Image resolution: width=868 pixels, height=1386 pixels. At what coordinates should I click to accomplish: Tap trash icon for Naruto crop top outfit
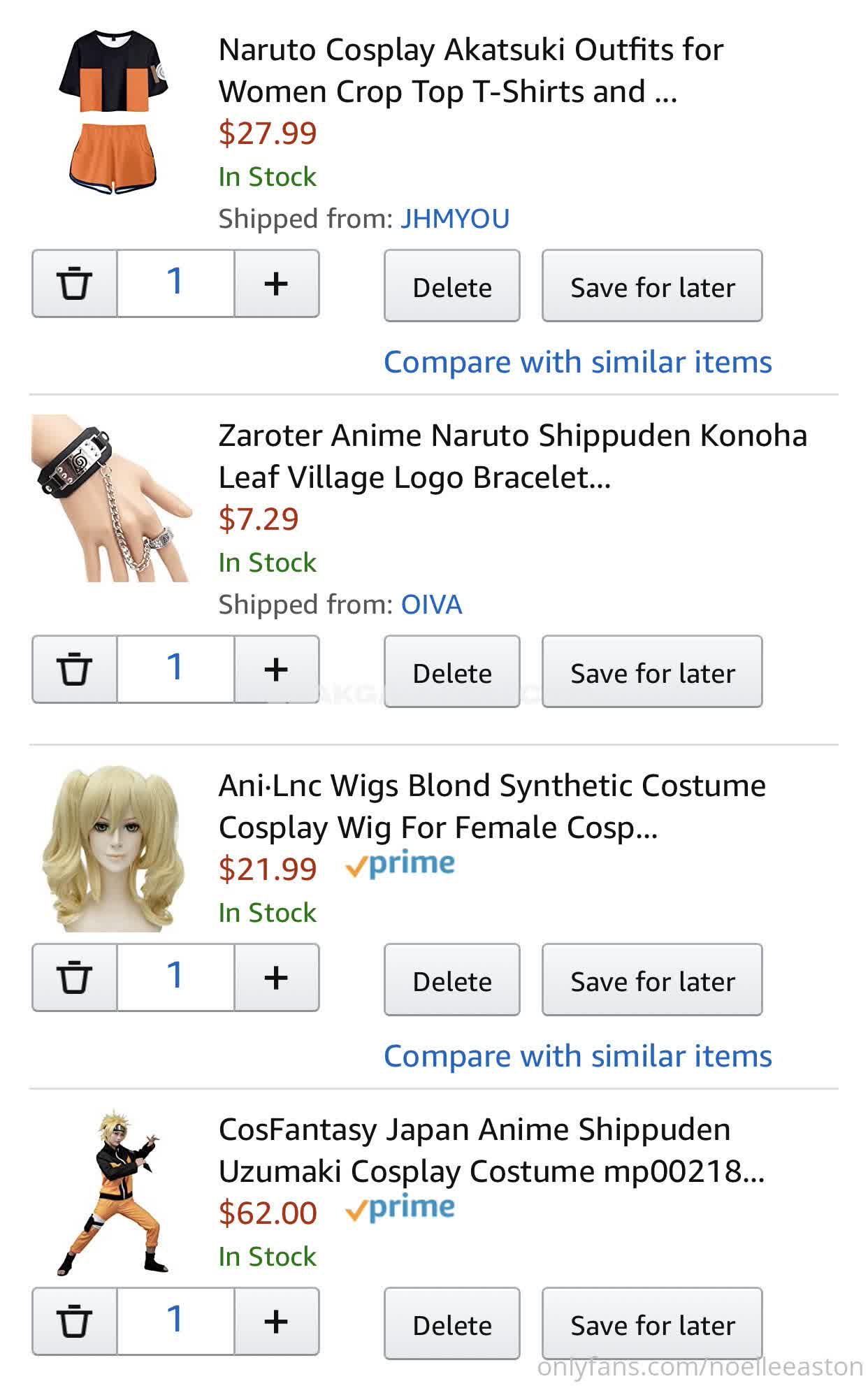tap(75, 284)
